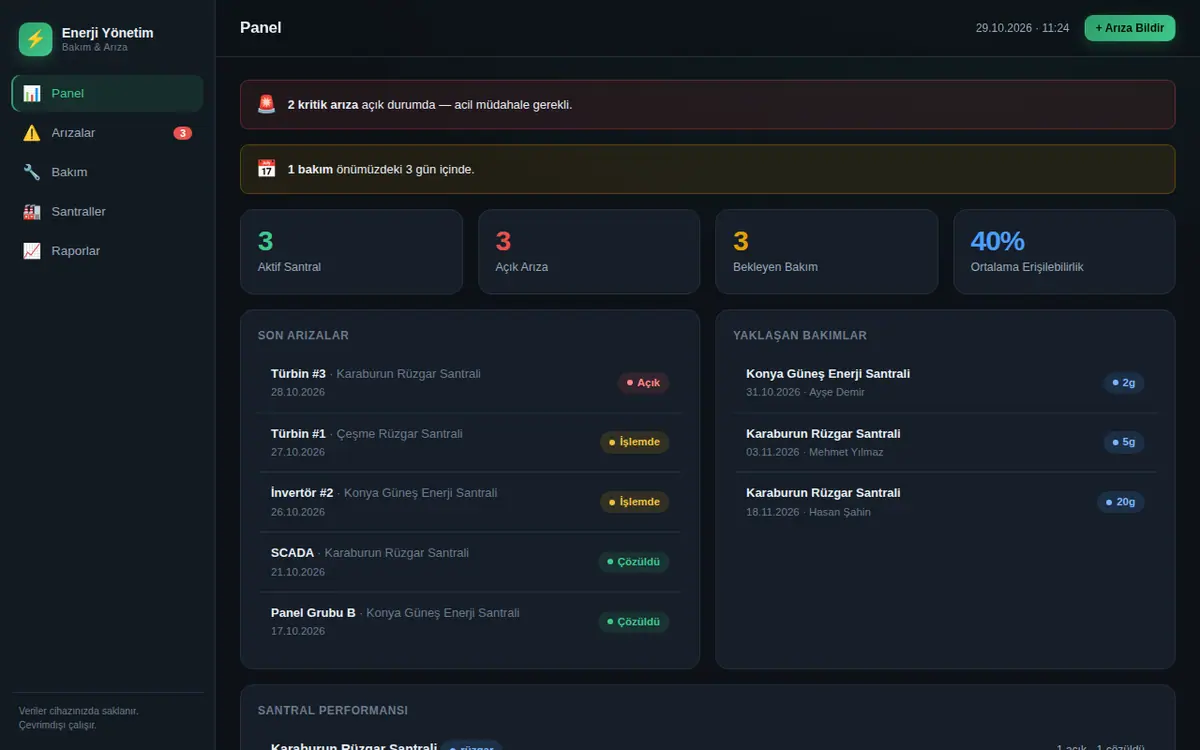
Task: Open Karaburun maintenance dated 18.11.2026
Action: click(x=945, y=502)
